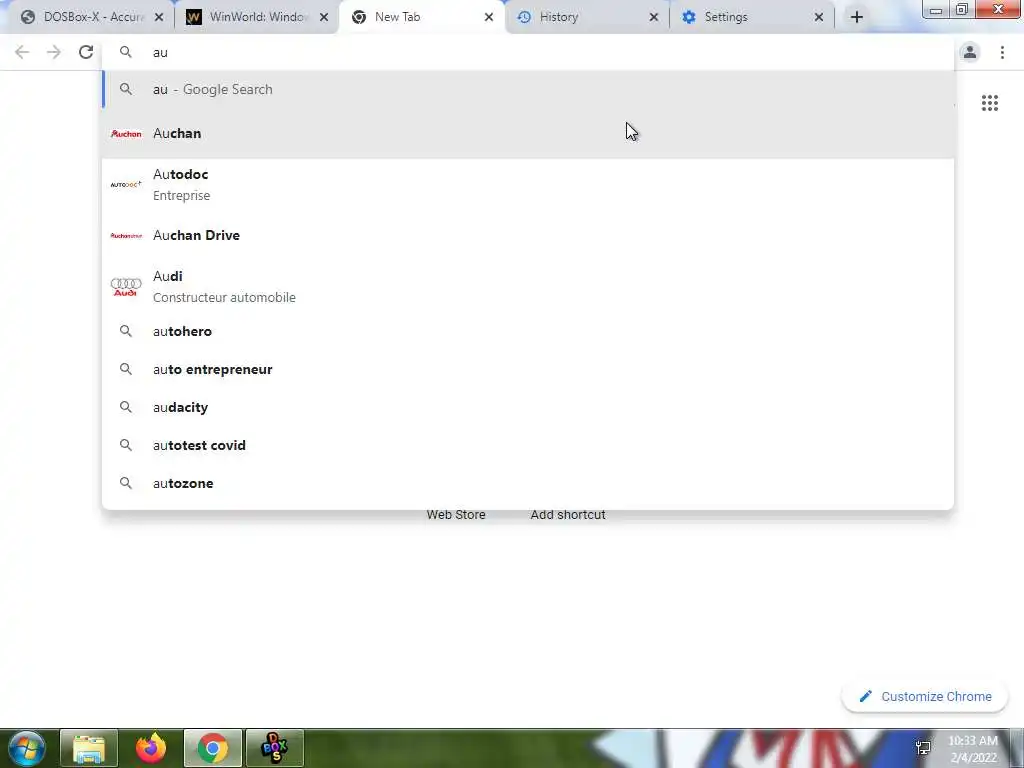Reload the current page
The width and height of the screenshot is (1024, 768).
(86, 52)
